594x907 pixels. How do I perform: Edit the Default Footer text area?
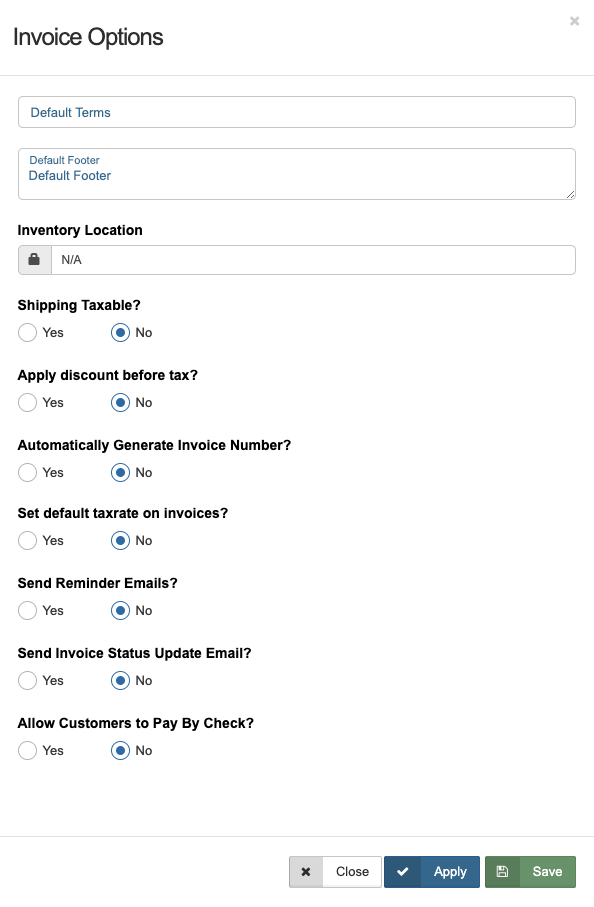tap(296, 175)
